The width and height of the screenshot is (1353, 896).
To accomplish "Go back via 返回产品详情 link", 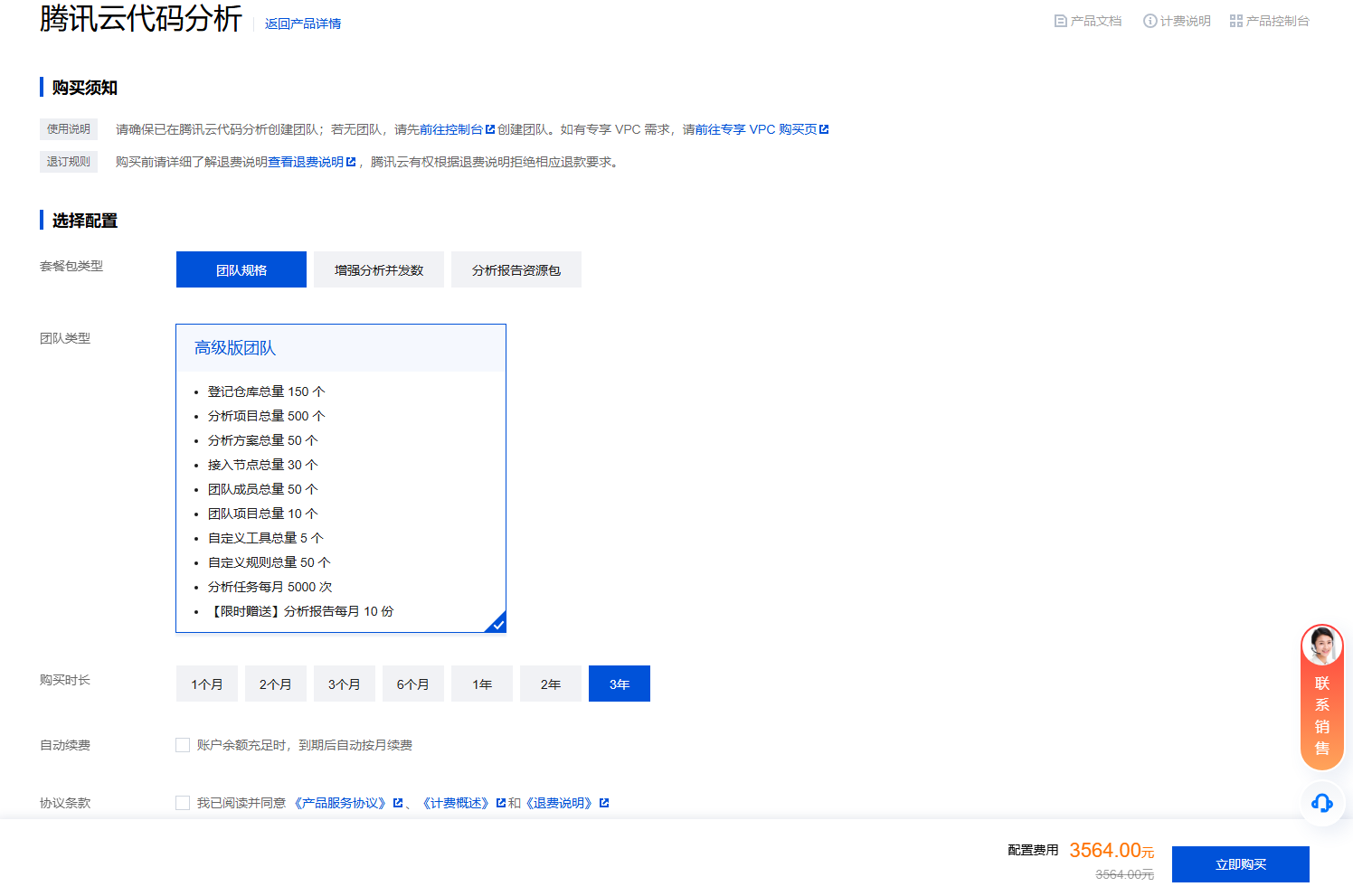I will (x=303, y=24).
